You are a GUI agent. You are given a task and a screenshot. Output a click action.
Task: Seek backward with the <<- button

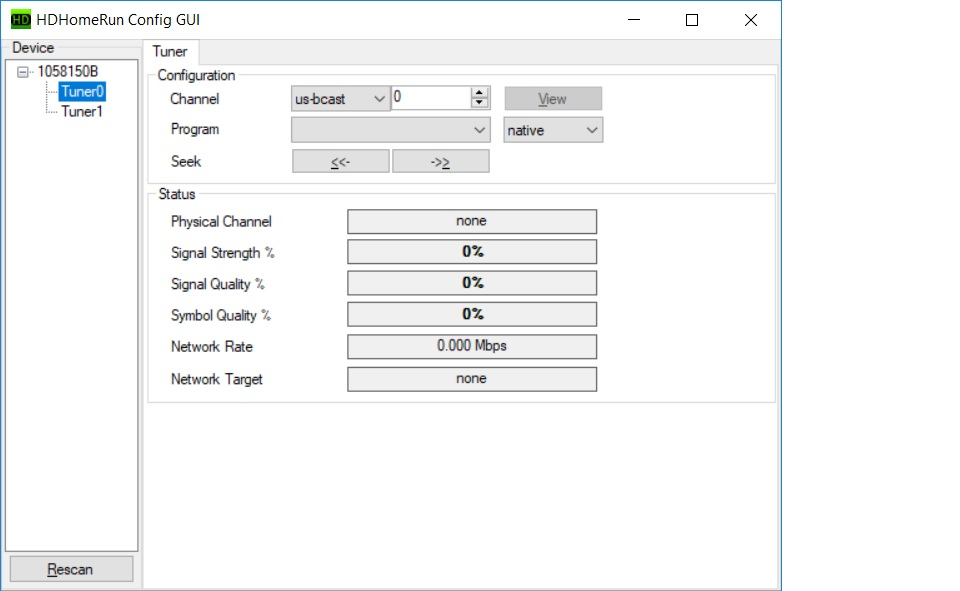(340, 162)
